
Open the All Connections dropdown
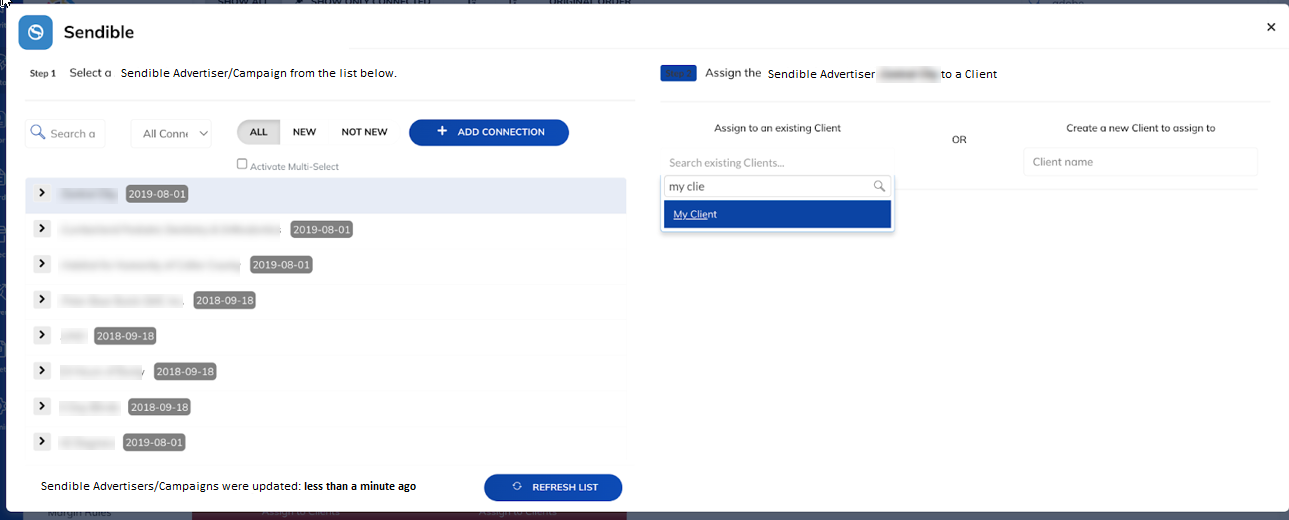tap(171, 133)
